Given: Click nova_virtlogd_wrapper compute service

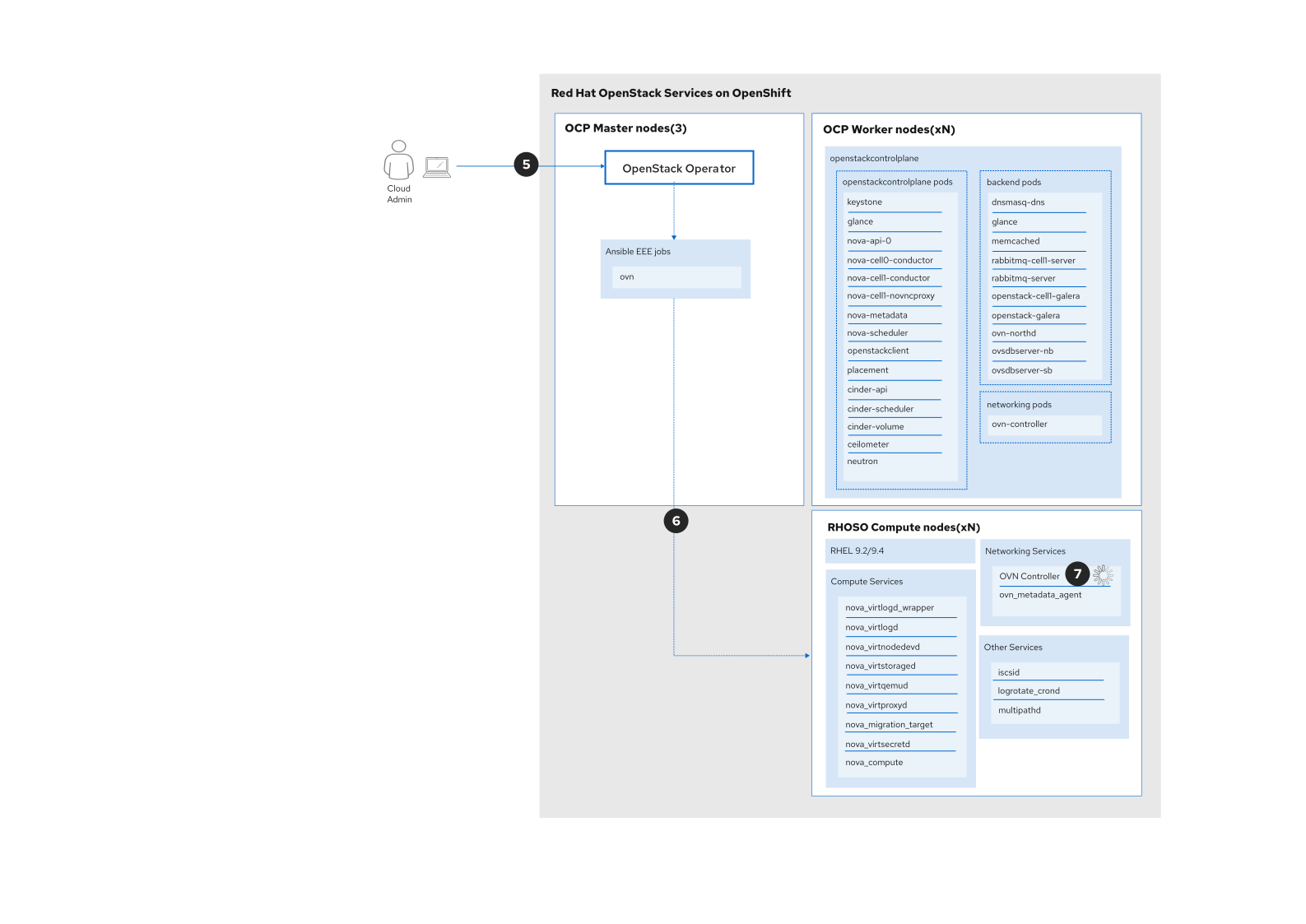Looking at the screenshot, I should pos(889,608).
